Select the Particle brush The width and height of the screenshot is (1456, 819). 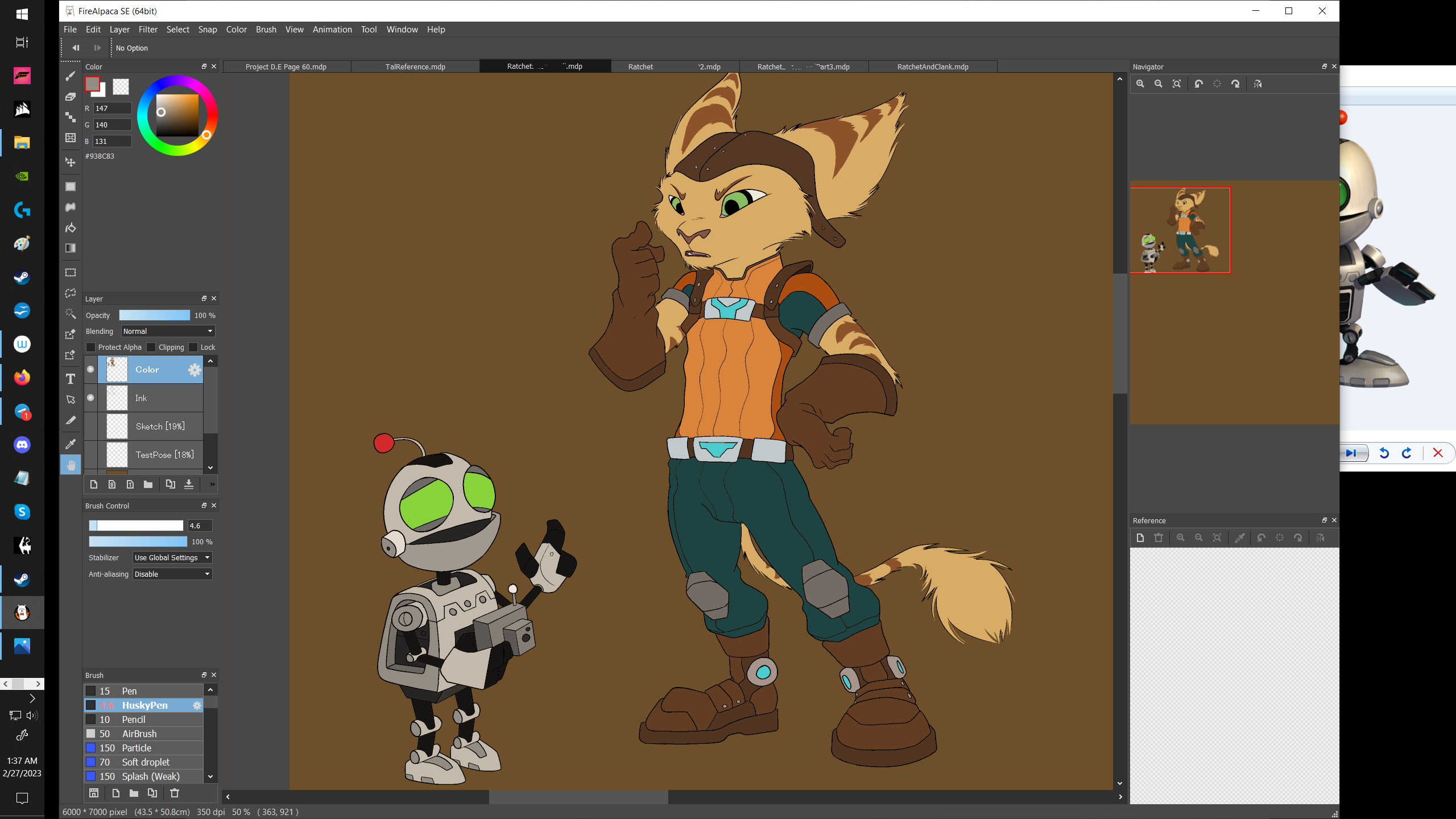point(144,748)
